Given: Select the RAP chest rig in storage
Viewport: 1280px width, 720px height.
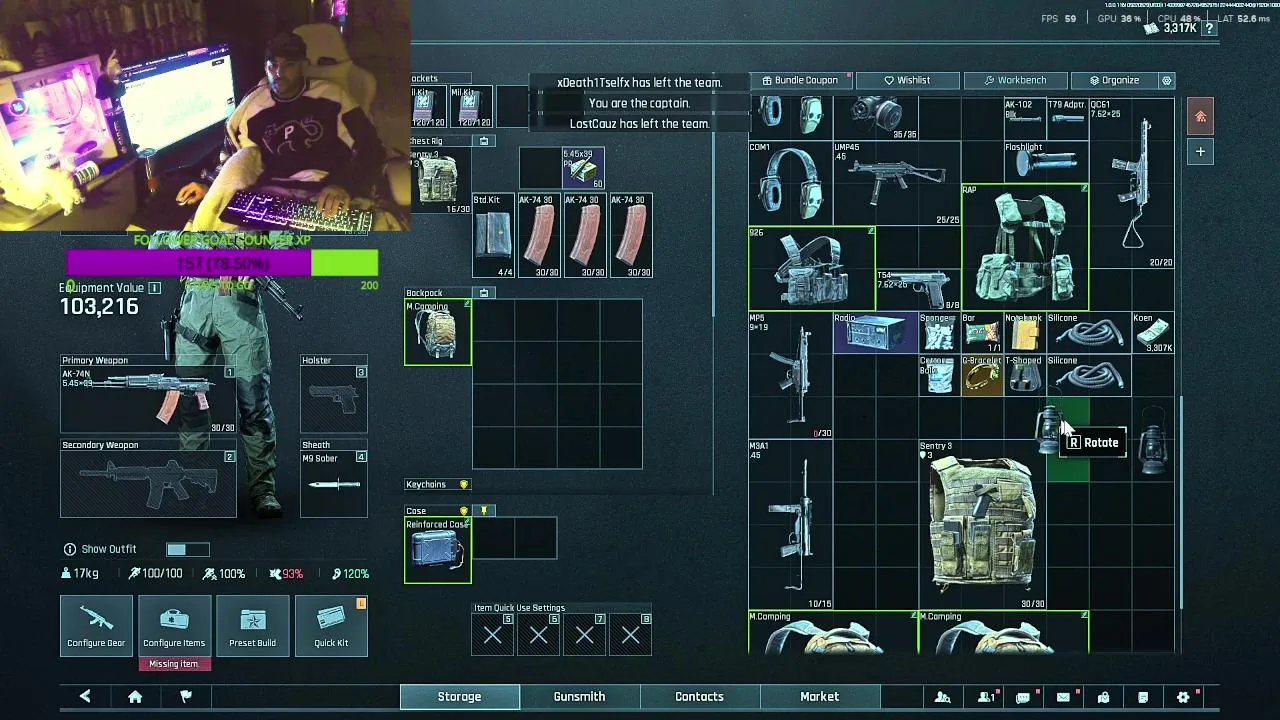Looking at the screenshot, I should tap(1025, 246).
